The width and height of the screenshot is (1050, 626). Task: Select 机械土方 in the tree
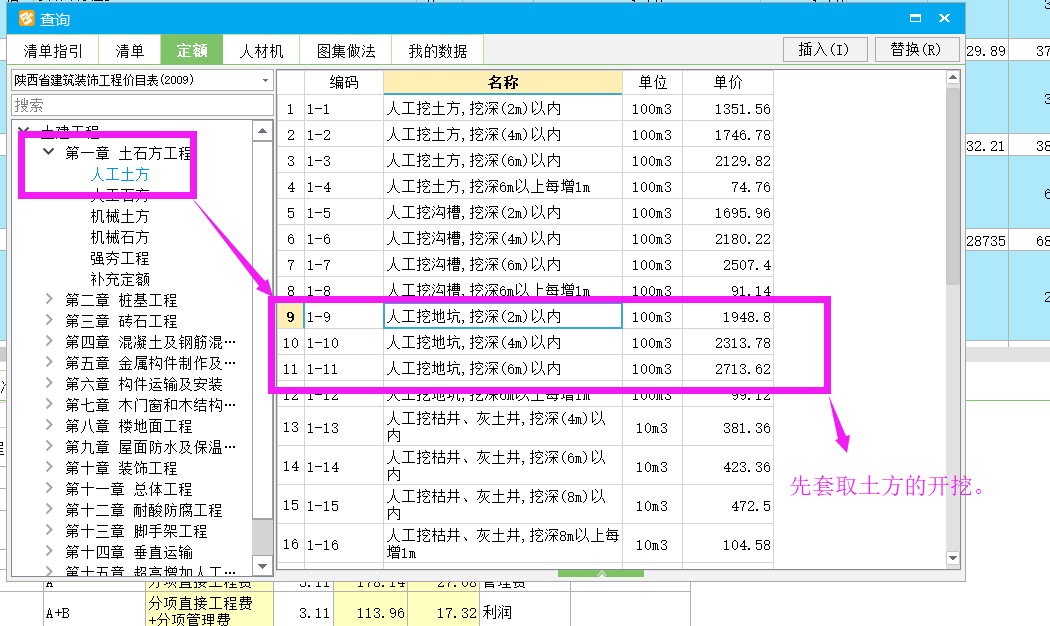click(120, 216)
